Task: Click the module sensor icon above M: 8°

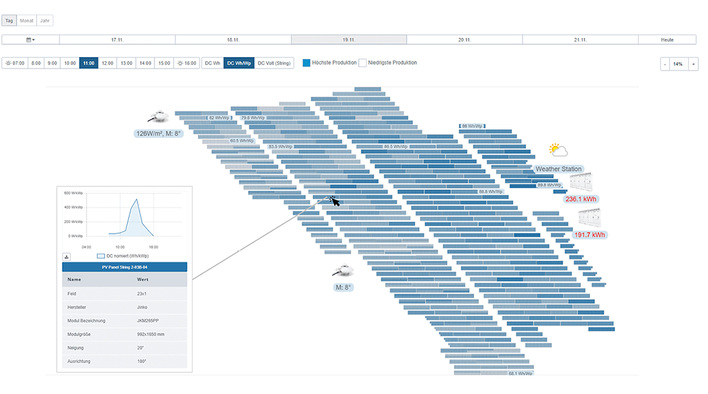Action: coord(343,271)
